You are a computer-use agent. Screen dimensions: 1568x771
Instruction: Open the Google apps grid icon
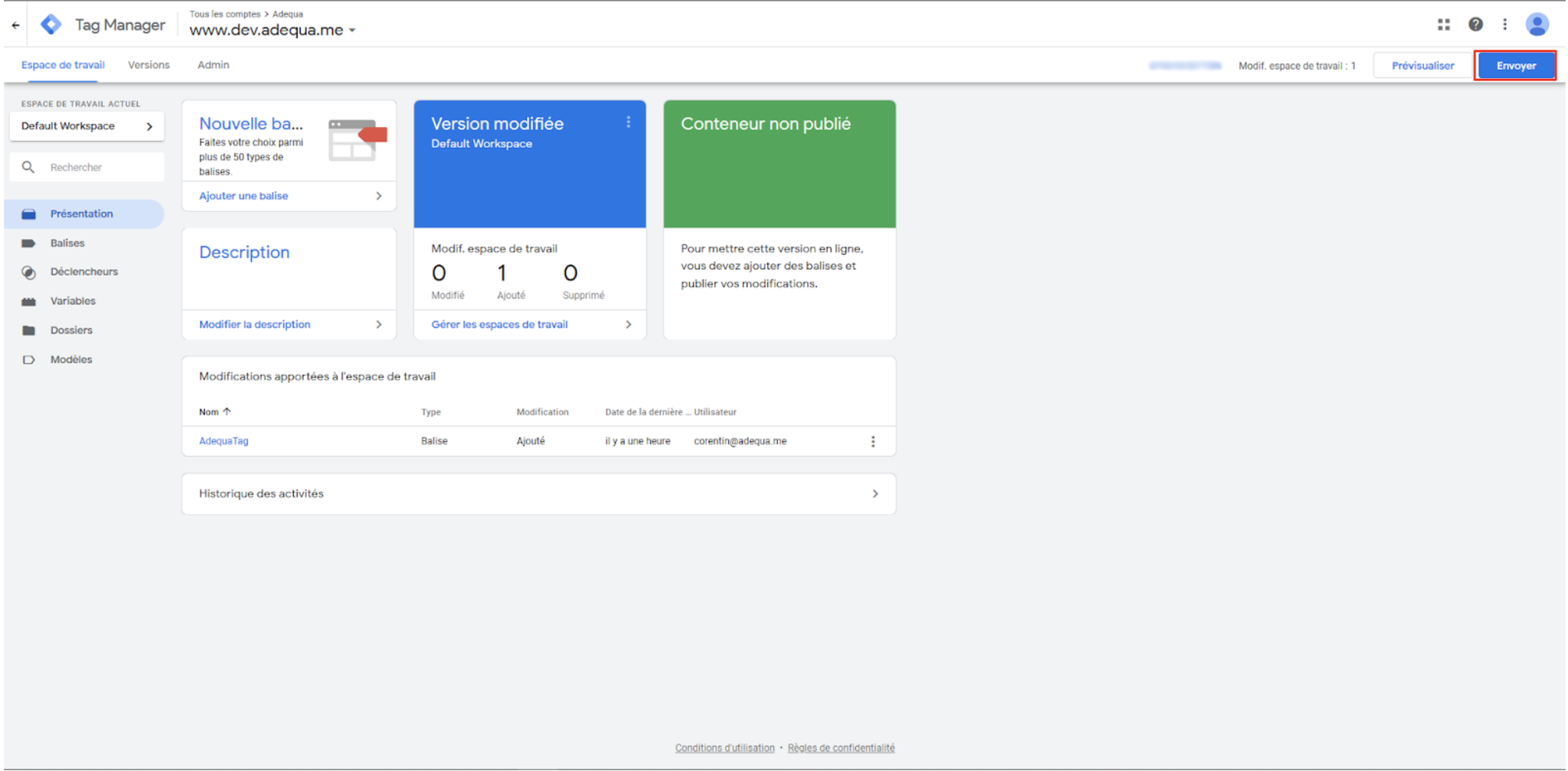[1443, 25]
